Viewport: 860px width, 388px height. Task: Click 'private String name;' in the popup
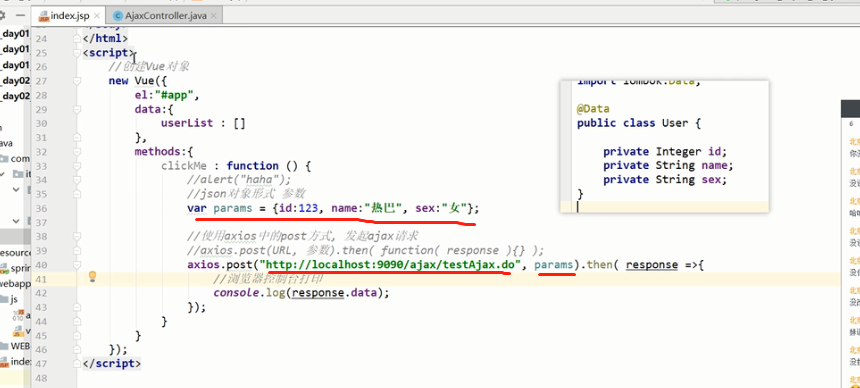click(668, 165)
